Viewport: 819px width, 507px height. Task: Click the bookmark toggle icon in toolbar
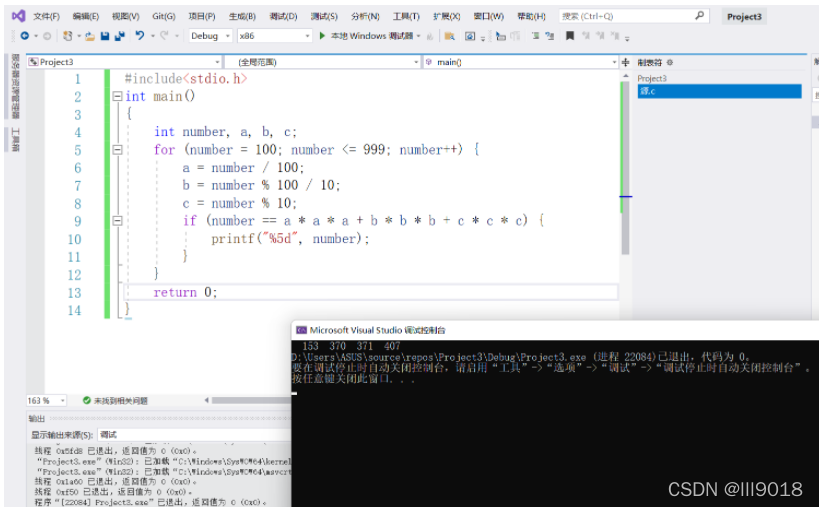[x=570, y=36]
